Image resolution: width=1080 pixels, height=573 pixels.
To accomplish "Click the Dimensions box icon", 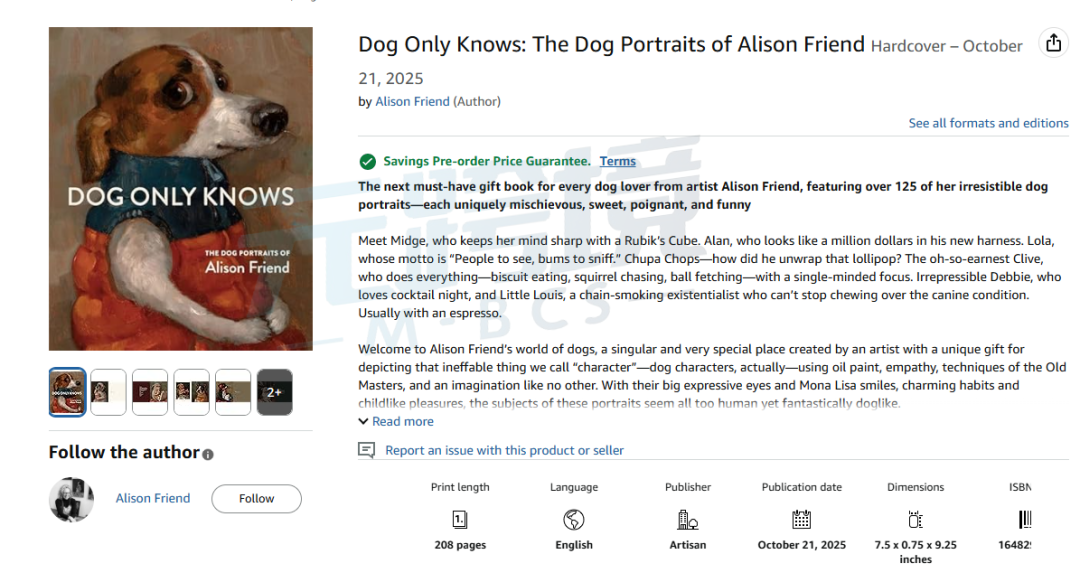I will [x=915, y=519].
